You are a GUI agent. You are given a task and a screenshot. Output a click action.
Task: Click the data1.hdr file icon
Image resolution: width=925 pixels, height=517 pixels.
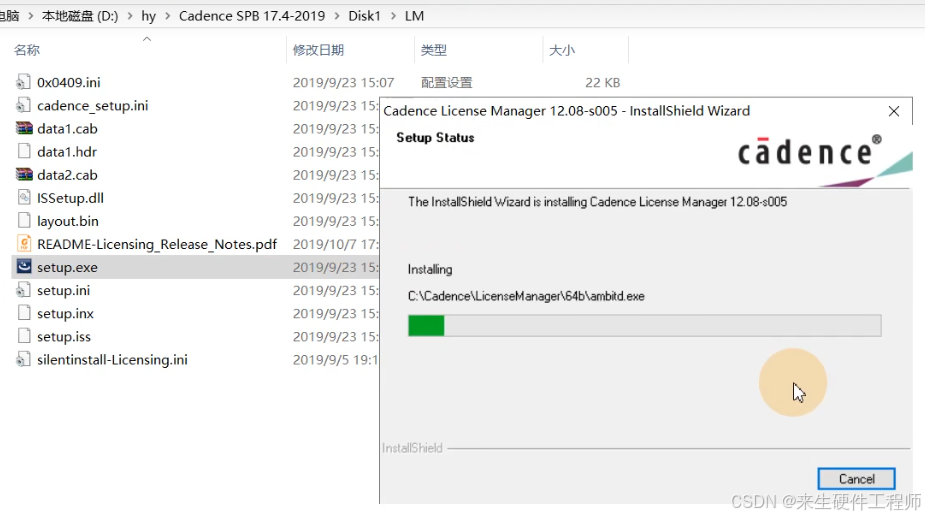click(x=24, y=151)
